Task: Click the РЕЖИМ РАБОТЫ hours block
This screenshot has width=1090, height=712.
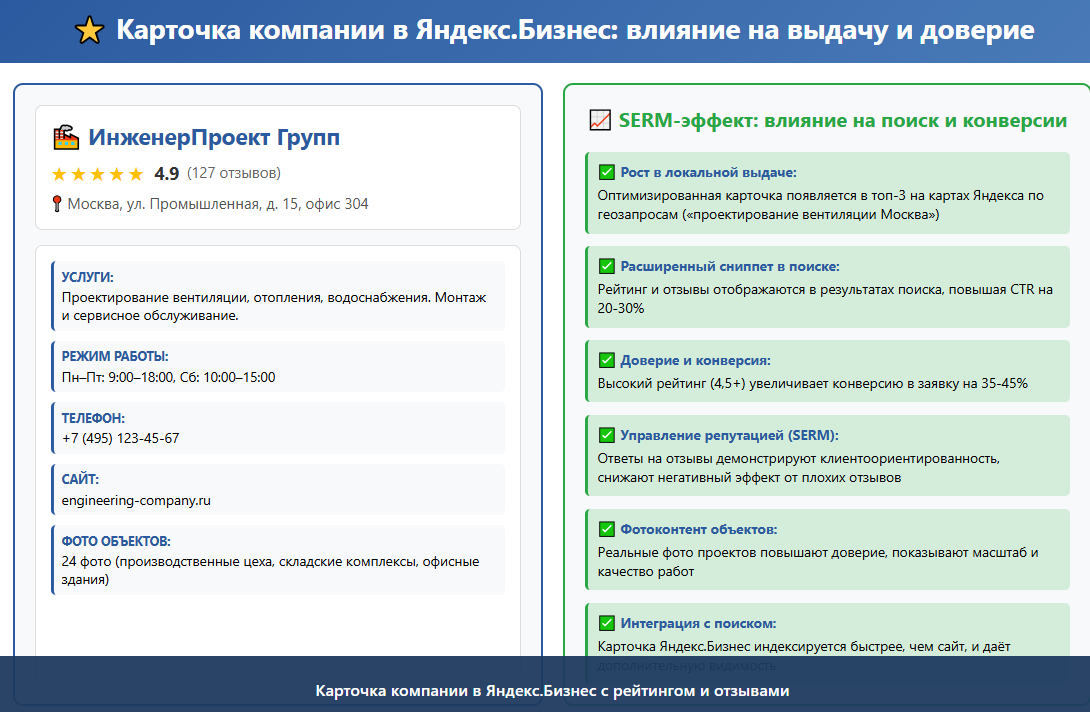Action: click(278, 366)
